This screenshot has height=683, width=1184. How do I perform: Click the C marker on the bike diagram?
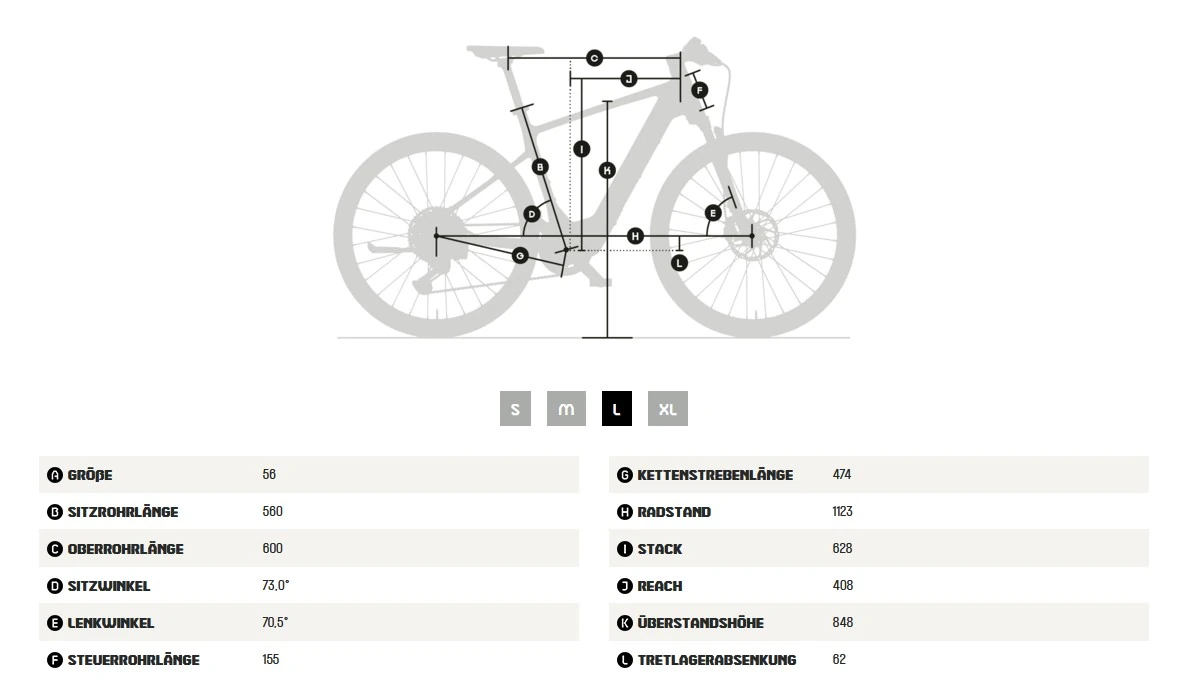click(x=594, y=58)
